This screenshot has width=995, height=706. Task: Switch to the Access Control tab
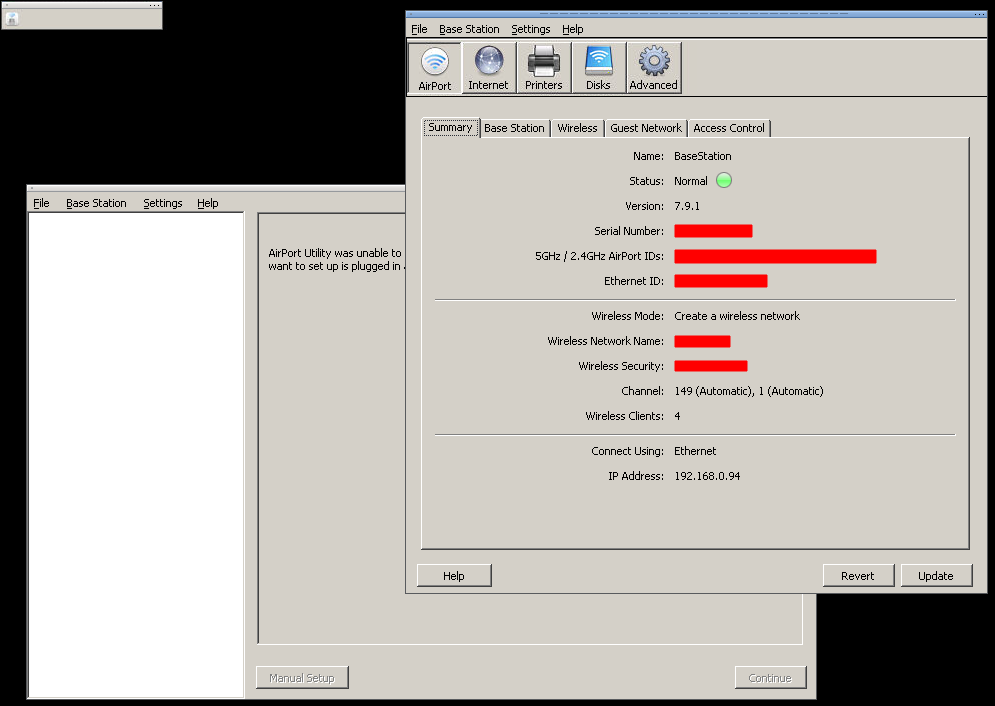click(728, 128)
